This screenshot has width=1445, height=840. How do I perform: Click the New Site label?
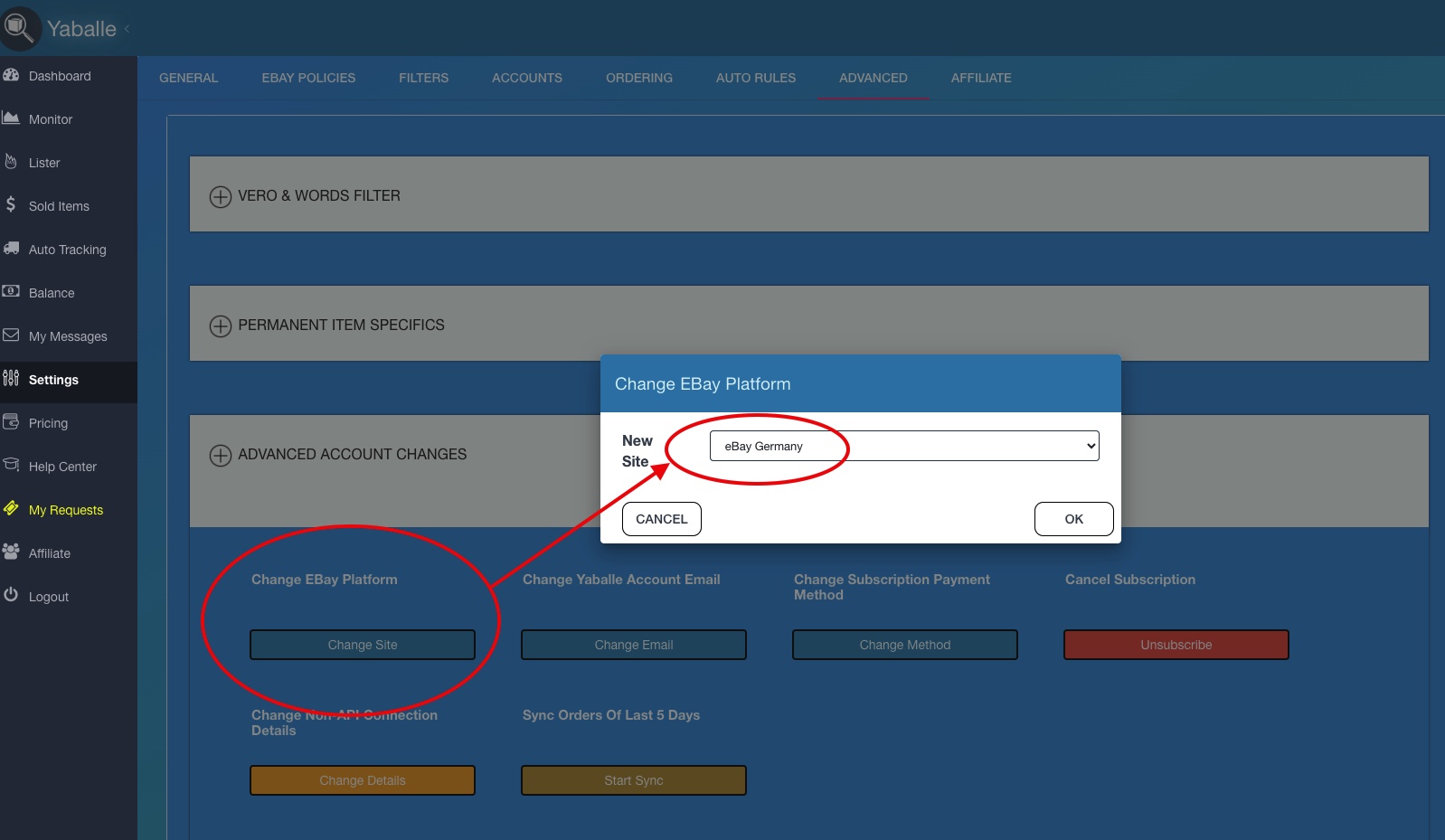637,451
